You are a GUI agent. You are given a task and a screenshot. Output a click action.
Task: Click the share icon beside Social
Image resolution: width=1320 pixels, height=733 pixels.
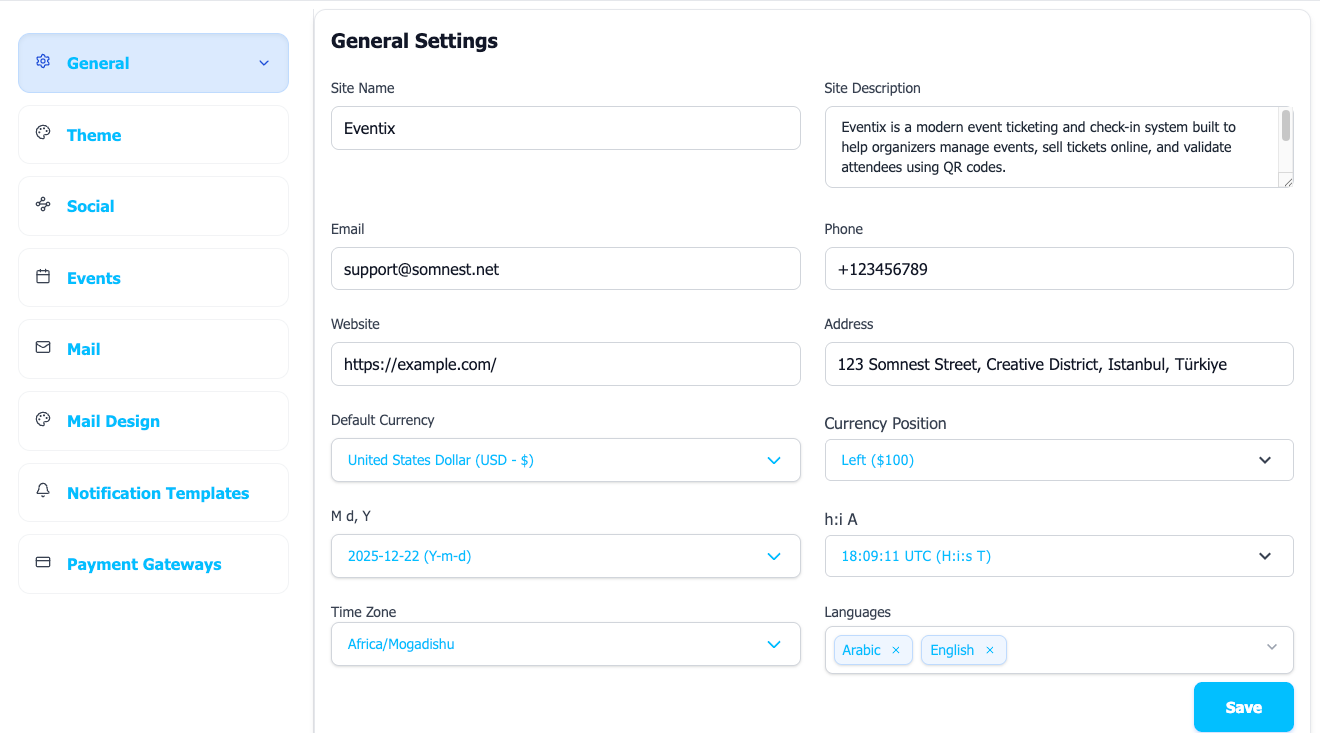pos(43,204)
